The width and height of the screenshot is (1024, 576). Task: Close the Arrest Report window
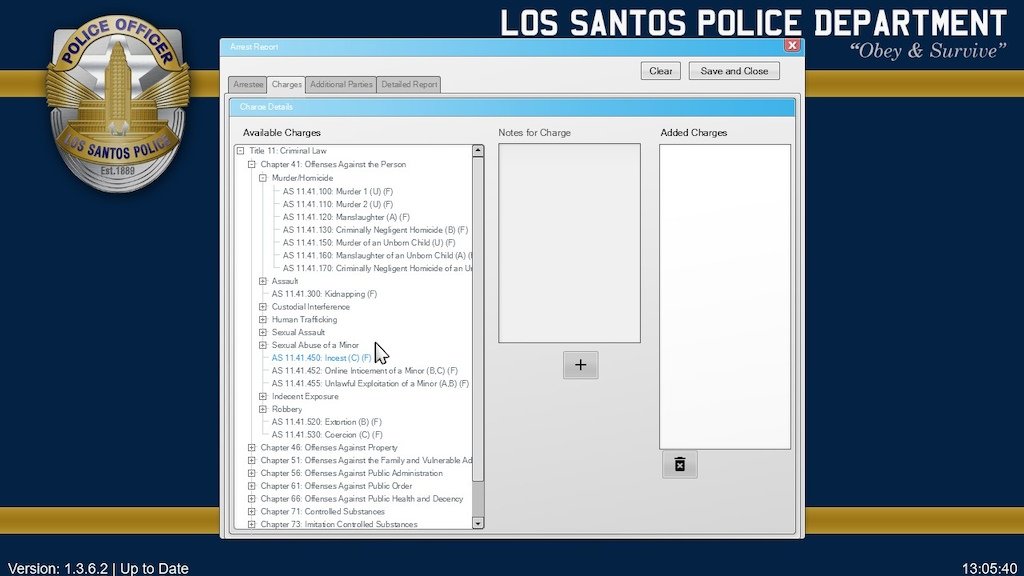point(792,46)
